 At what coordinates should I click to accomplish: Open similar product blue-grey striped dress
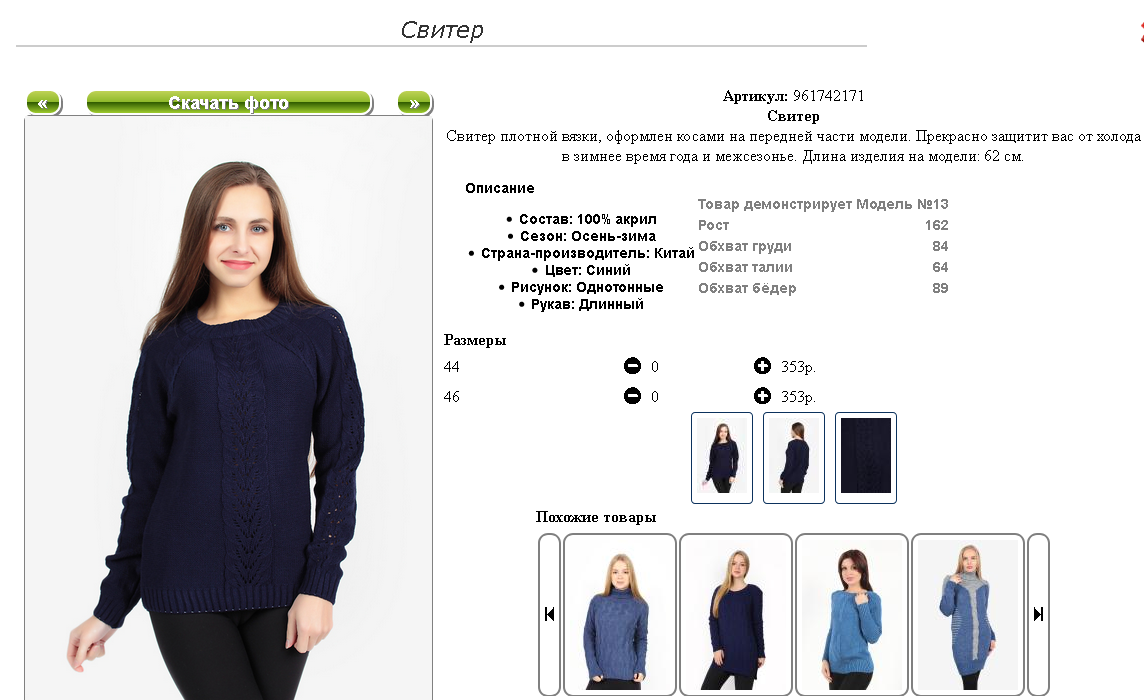click(x=967, y=614)
